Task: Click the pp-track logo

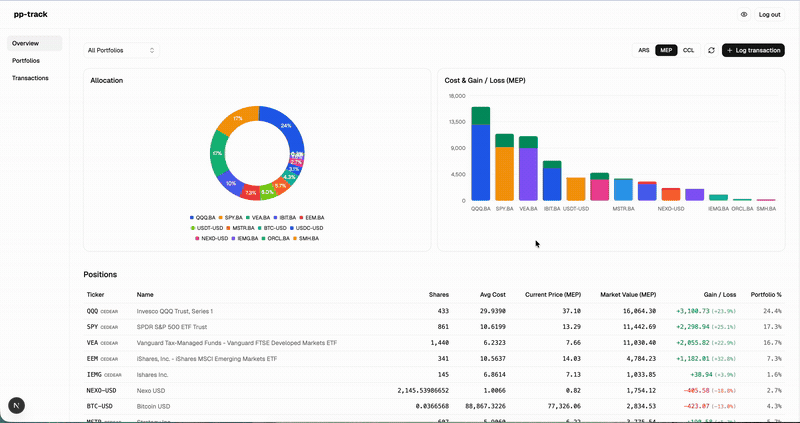Action: click(x=31, y=14)
